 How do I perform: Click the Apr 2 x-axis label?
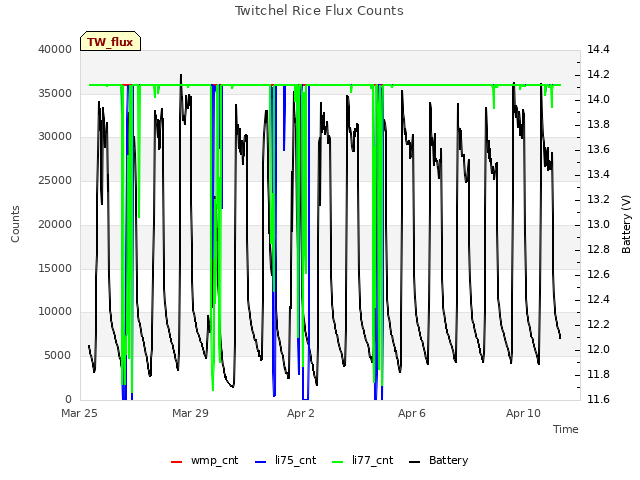tap(301, 413)
